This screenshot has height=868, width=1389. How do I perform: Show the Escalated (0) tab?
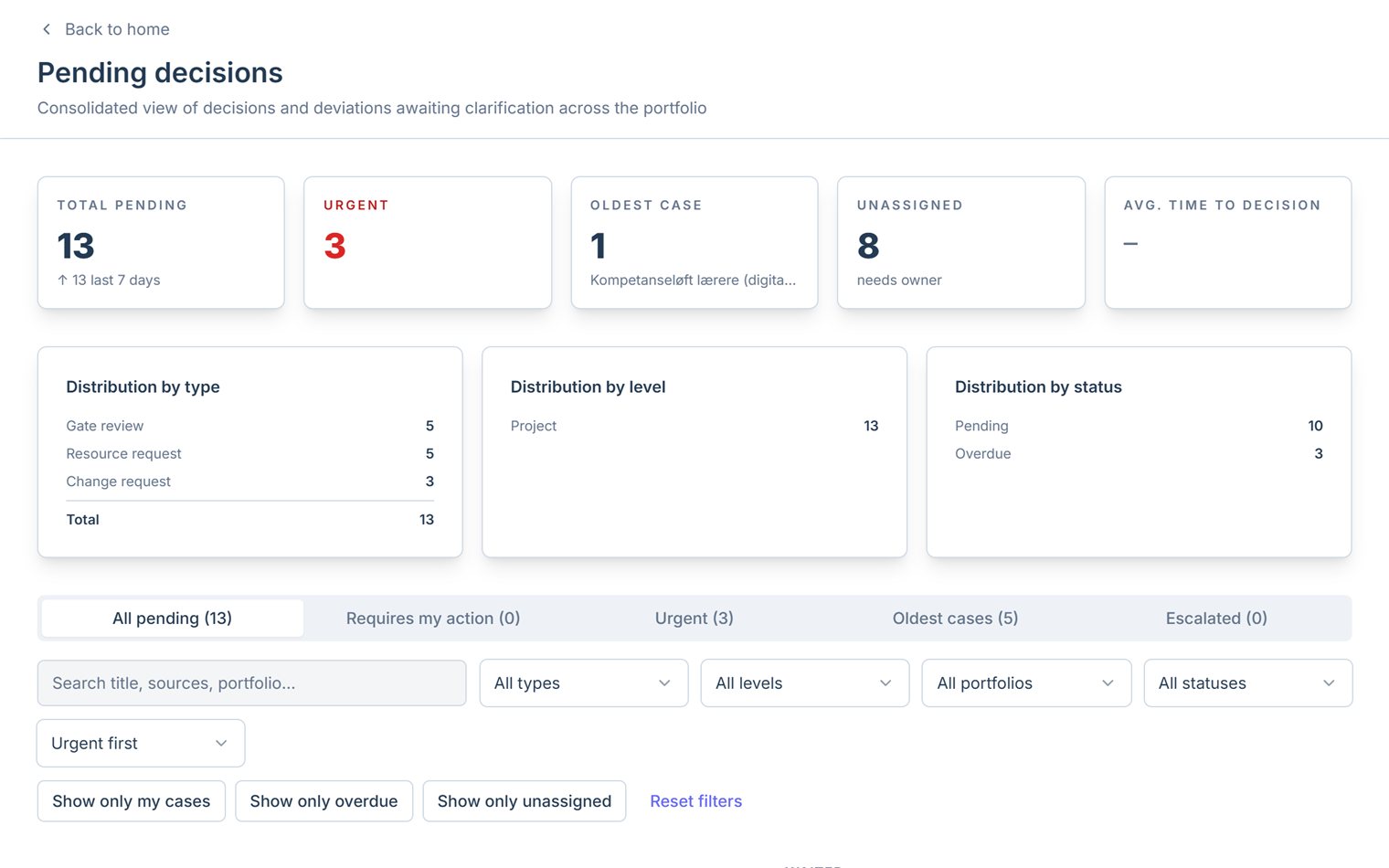point(1216,619)
